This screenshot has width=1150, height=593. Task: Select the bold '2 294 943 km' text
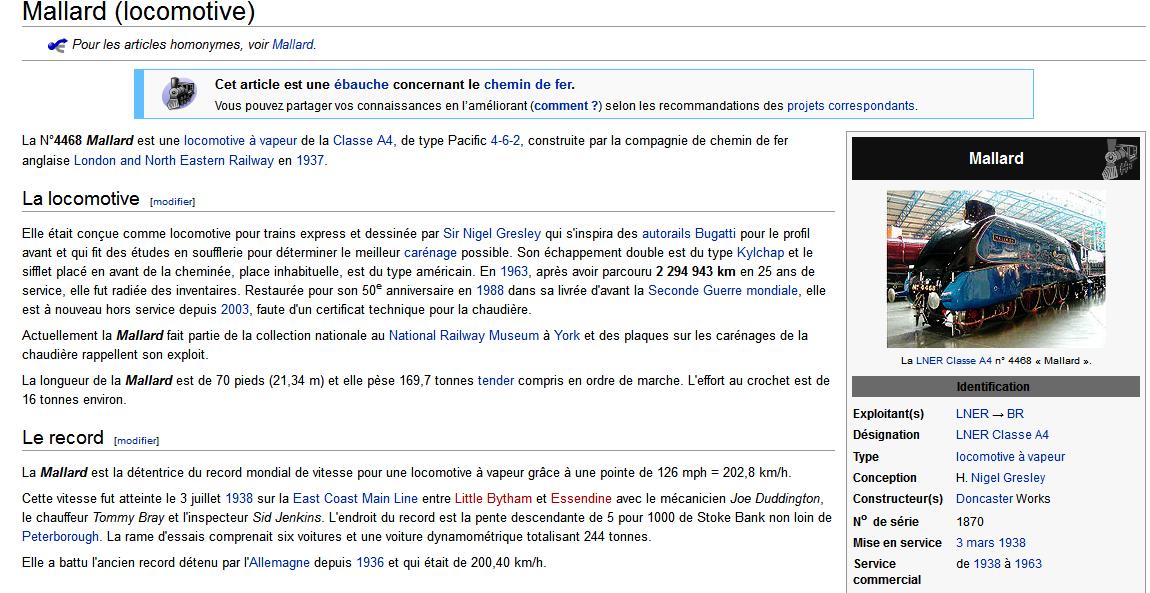pyautogui.click(x=696, y=271)
